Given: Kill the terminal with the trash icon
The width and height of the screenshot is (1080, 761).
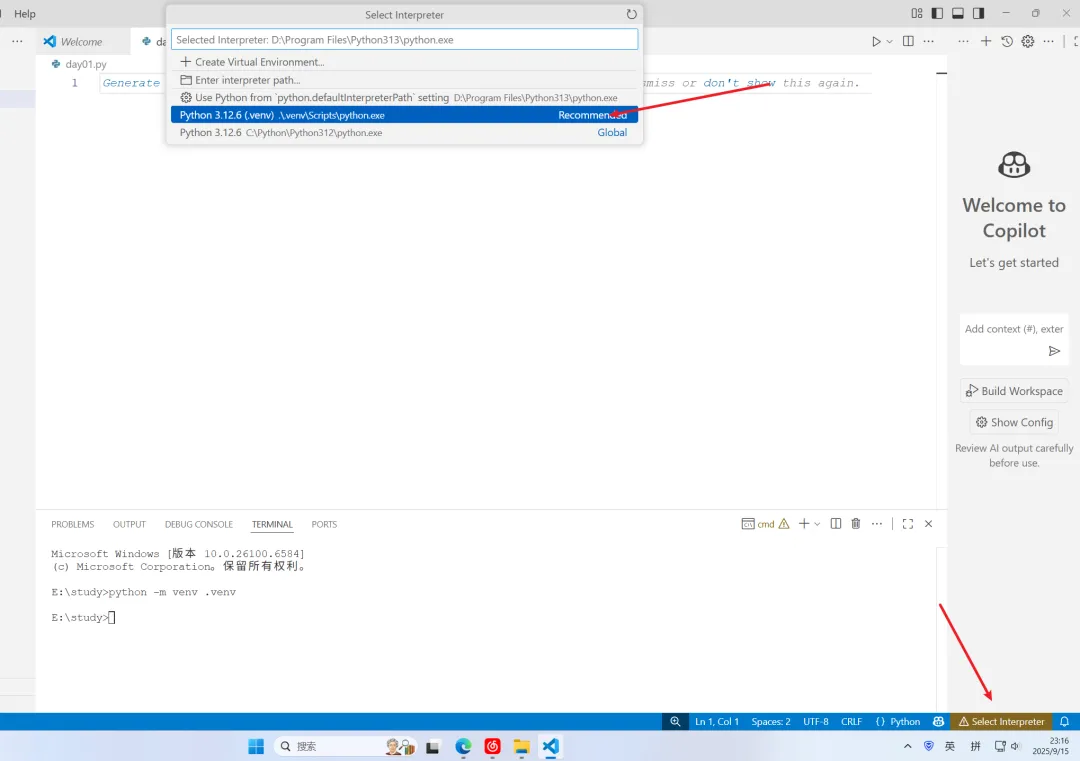Looking at the screenshot, I should pos(855,524).
